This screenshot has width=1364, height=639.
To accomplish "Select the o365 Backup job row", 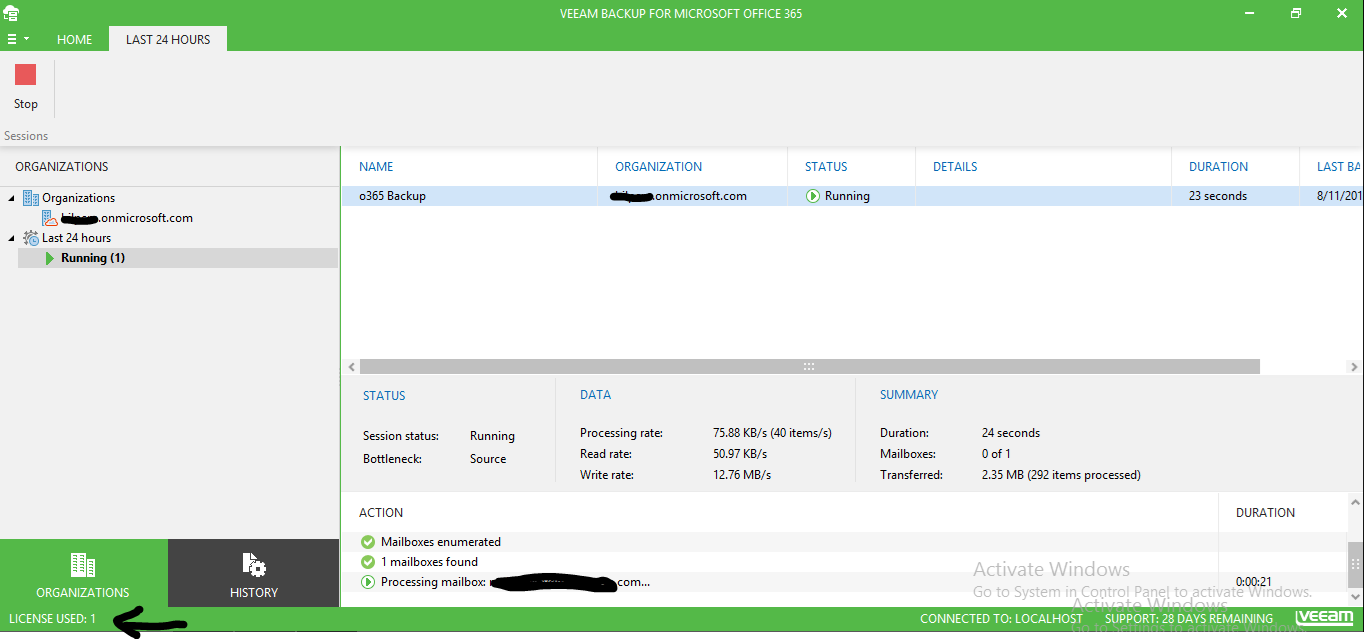I will [852, 196].
